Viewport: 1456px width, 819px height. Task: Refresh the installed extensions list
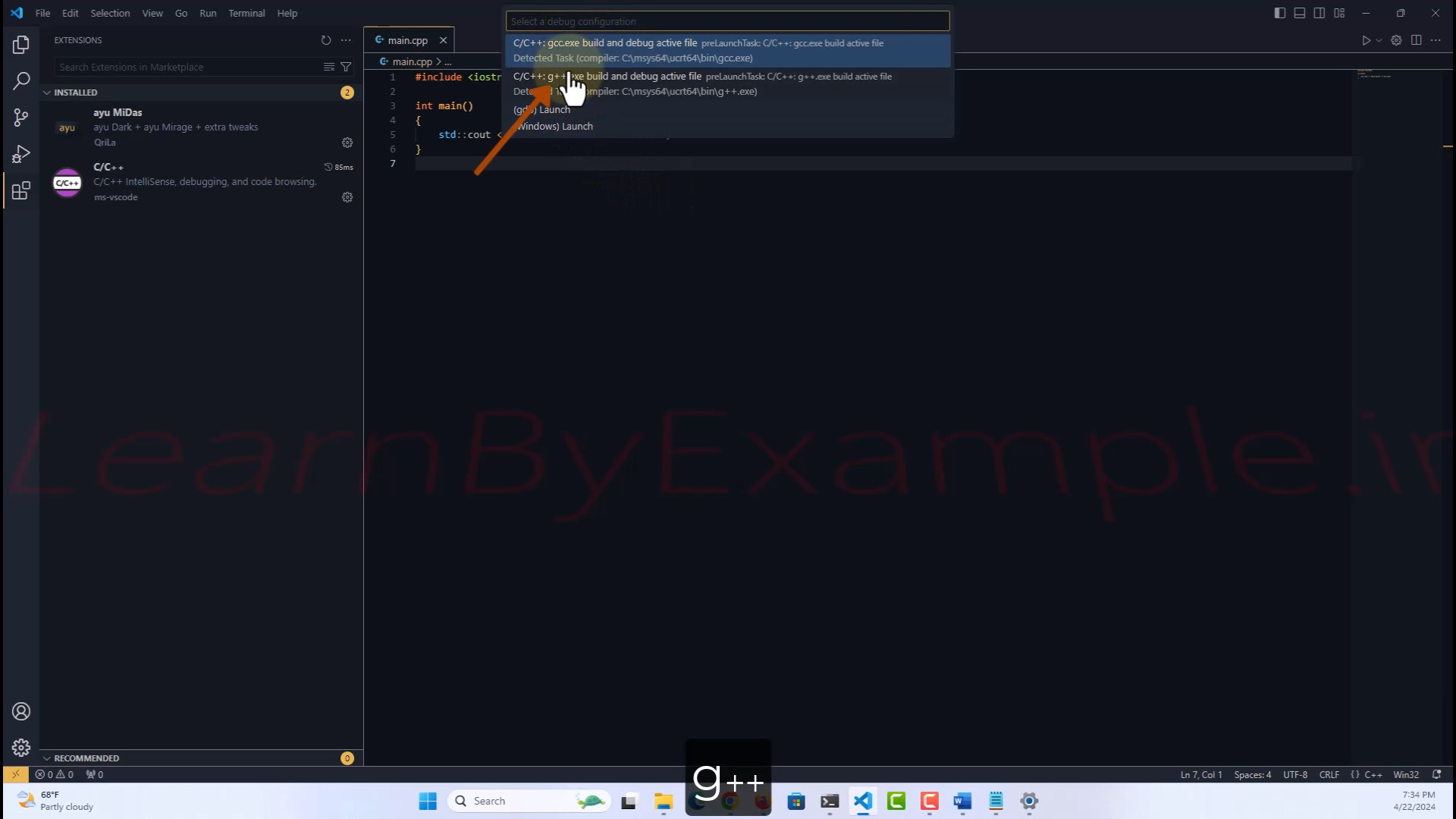point(326,40)
